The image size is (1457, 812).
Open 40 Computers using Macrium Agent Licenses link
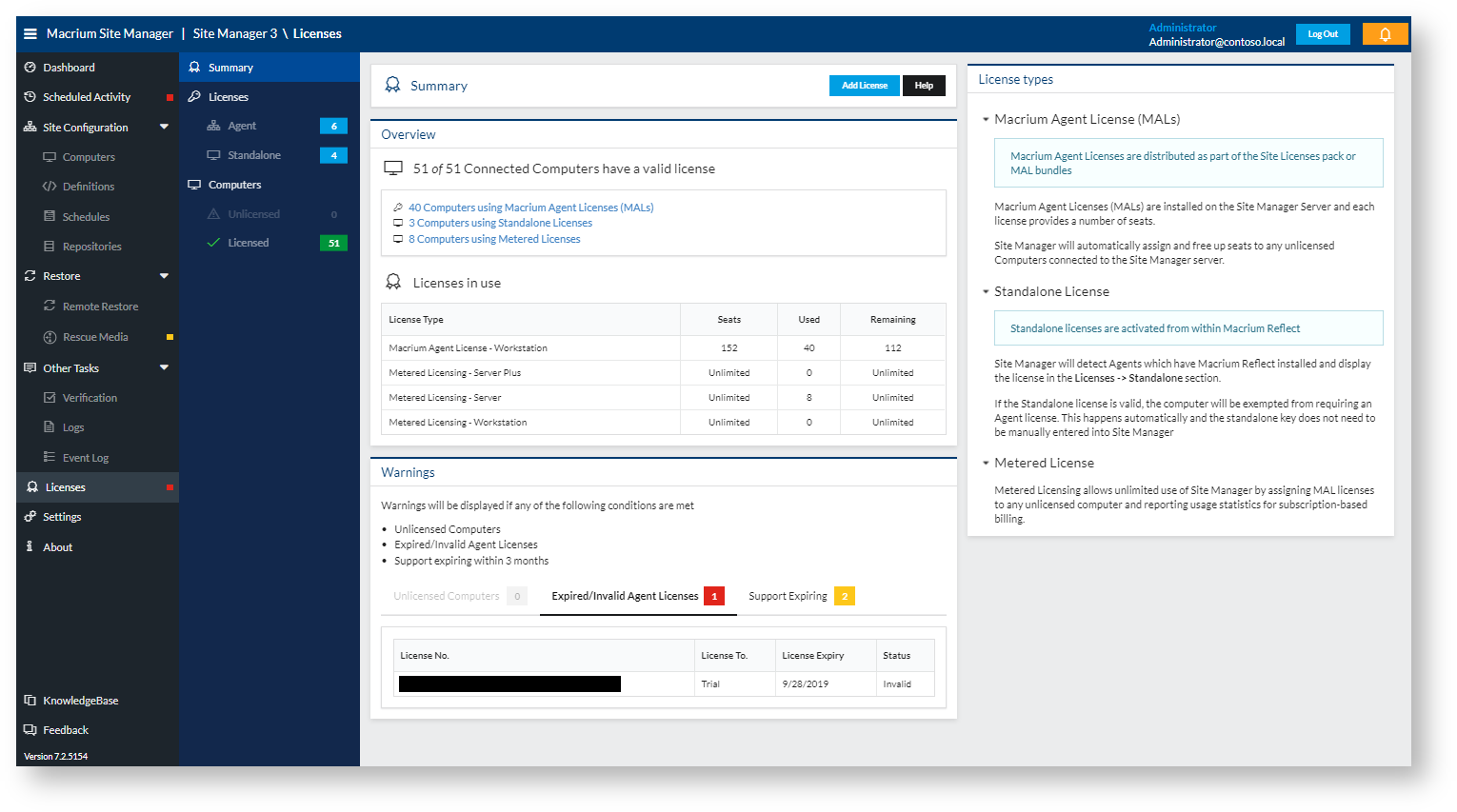[530, 208]
